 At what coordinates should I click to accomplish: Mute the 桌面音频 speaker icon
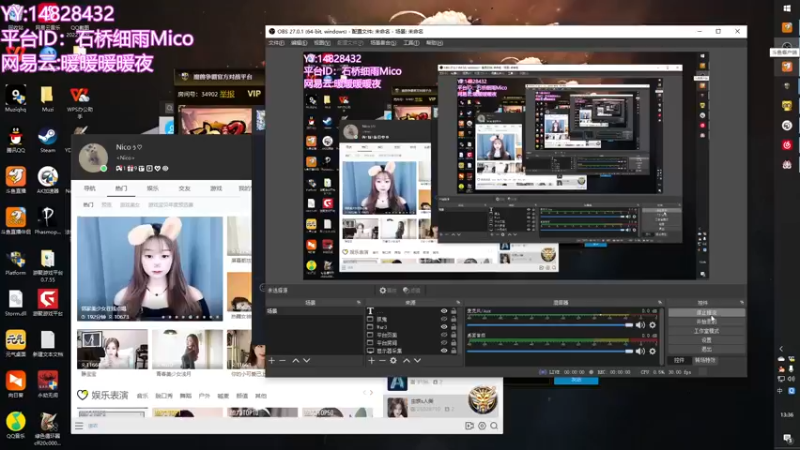tap(640, 351)
